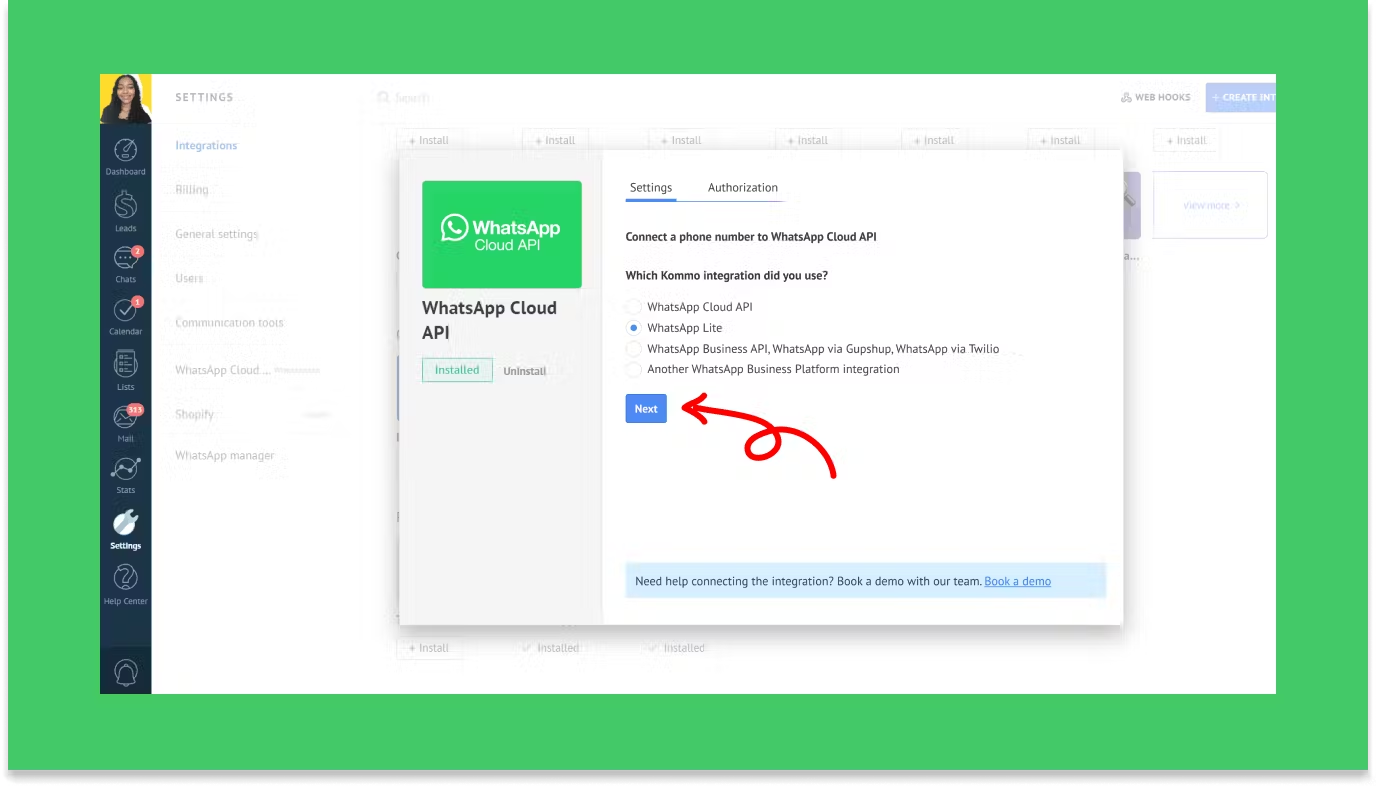Screen dimensions: 1376x786
Task: Switch to the Settings tab in dialog
Action: coord(651,188)
